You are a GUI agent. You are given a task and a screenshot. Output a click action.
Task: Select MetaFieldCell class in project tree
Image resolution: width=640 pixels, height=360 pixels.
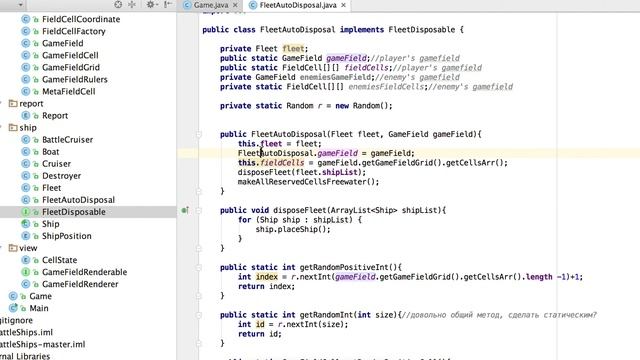(x=69, y=91)
